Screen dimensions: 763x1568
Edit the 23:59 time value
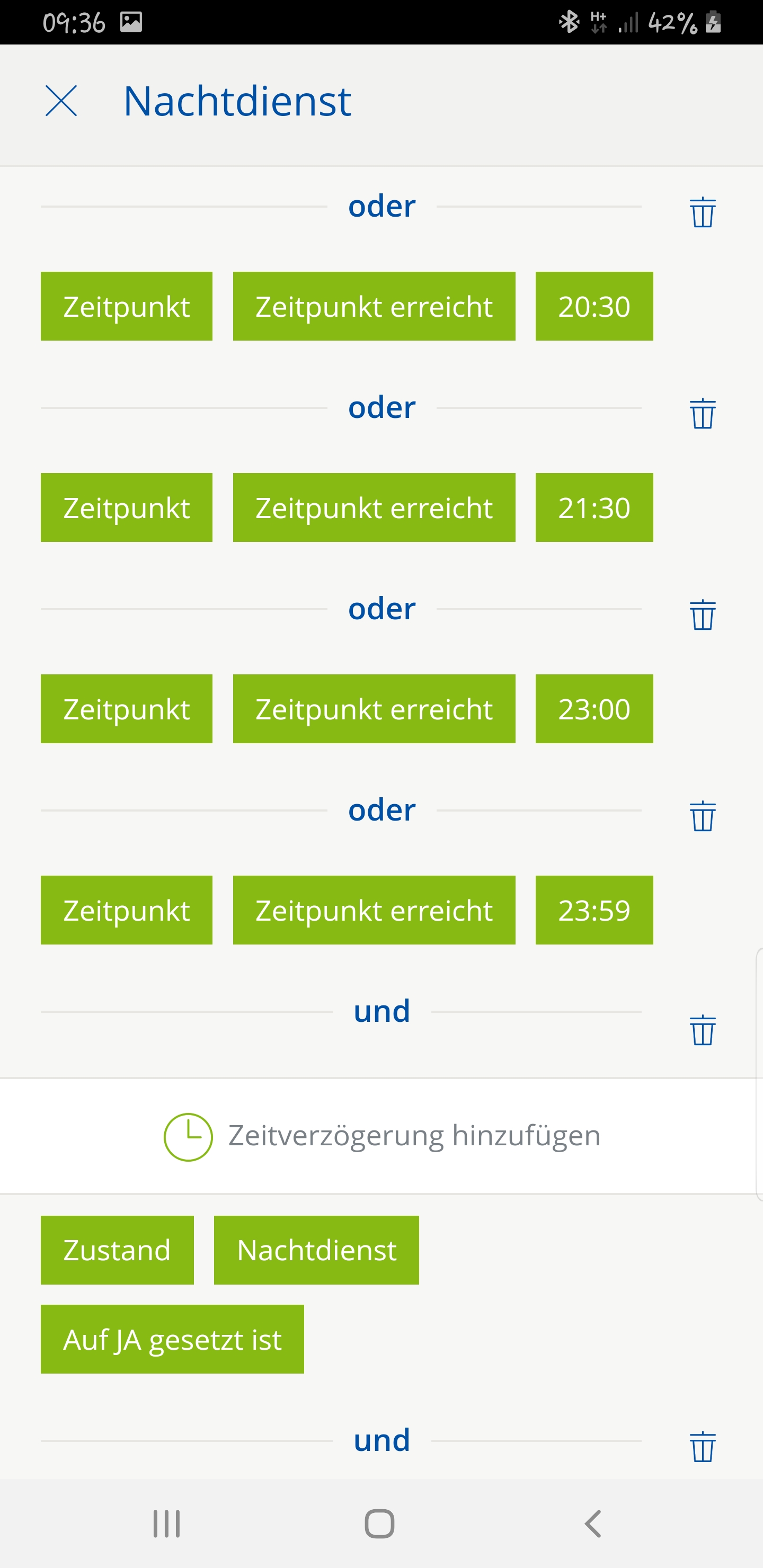click(594, 911)
